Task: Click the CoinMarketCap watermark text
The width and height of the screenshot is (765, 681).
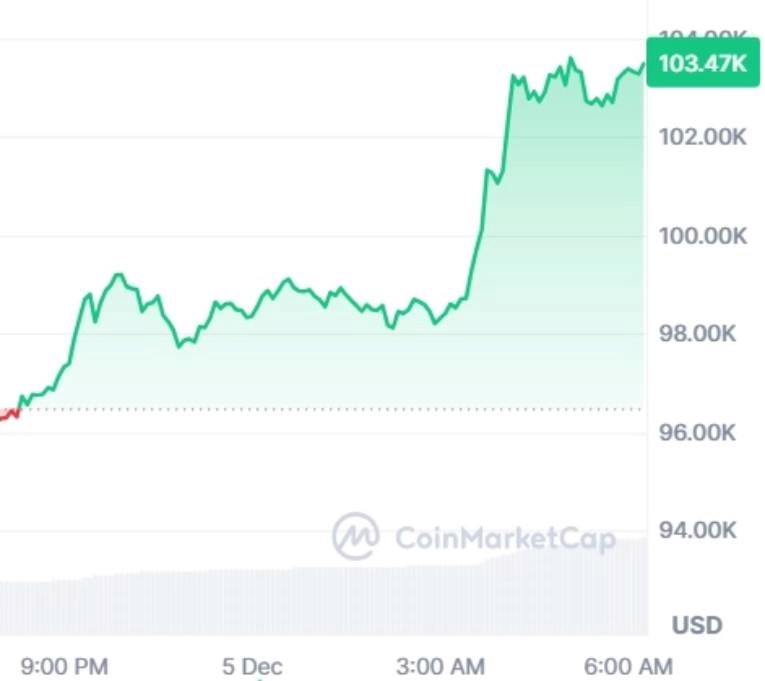Action: pyautogui.click(x=505, y=539)
